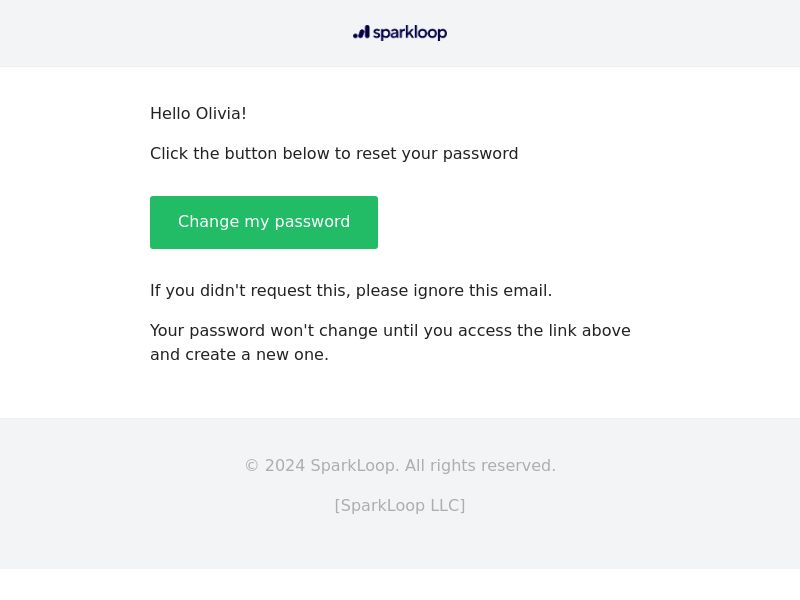Click the [SparkLoop LLC] footer text

[x=400, y=506]
